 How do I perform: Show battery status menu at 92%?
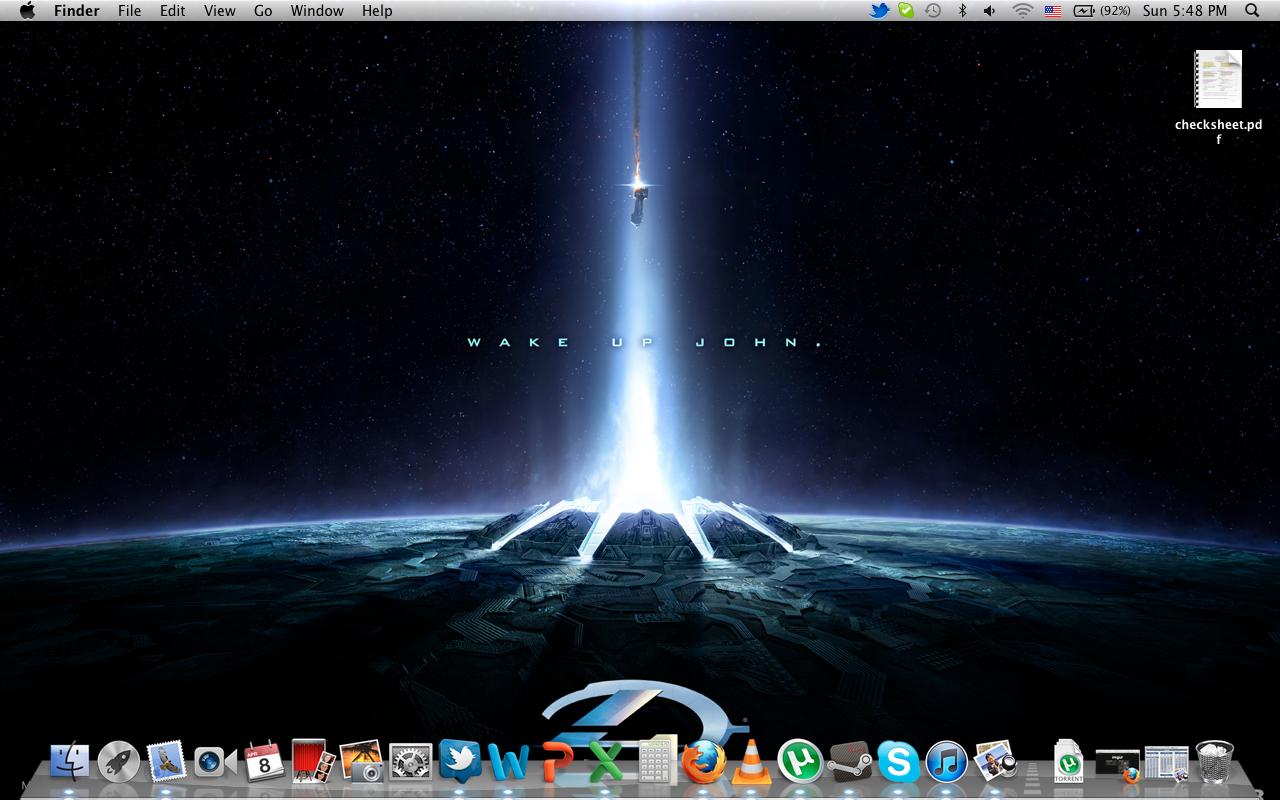click(x=1102, y=11)
